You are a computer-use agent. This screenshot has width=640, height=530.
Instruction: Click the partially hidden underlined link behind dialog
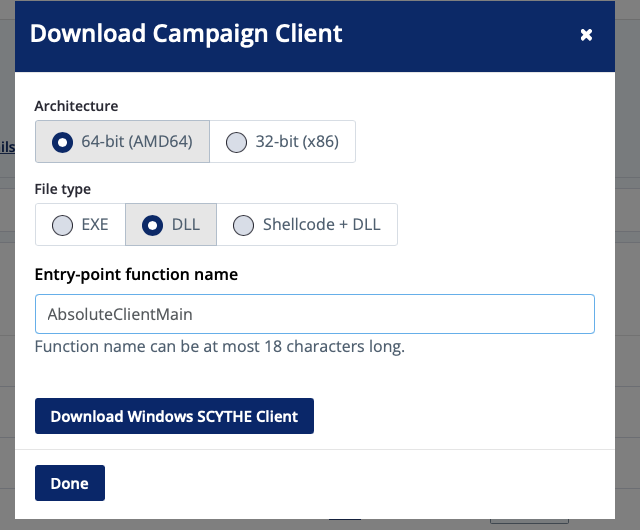coord(7,147)
